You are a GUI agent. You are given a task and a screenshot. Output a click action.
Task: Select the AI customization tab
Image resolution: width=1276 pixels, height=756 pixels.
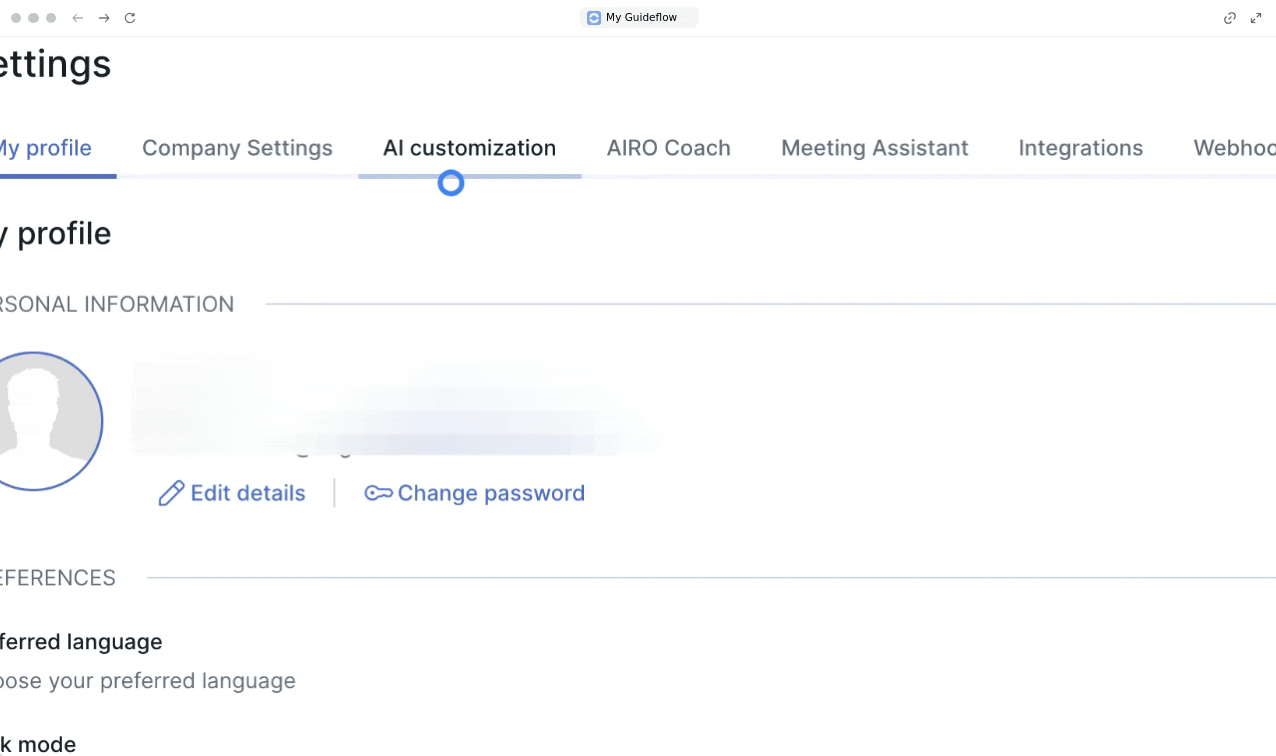pyautogui.click(x=469, y=148)
